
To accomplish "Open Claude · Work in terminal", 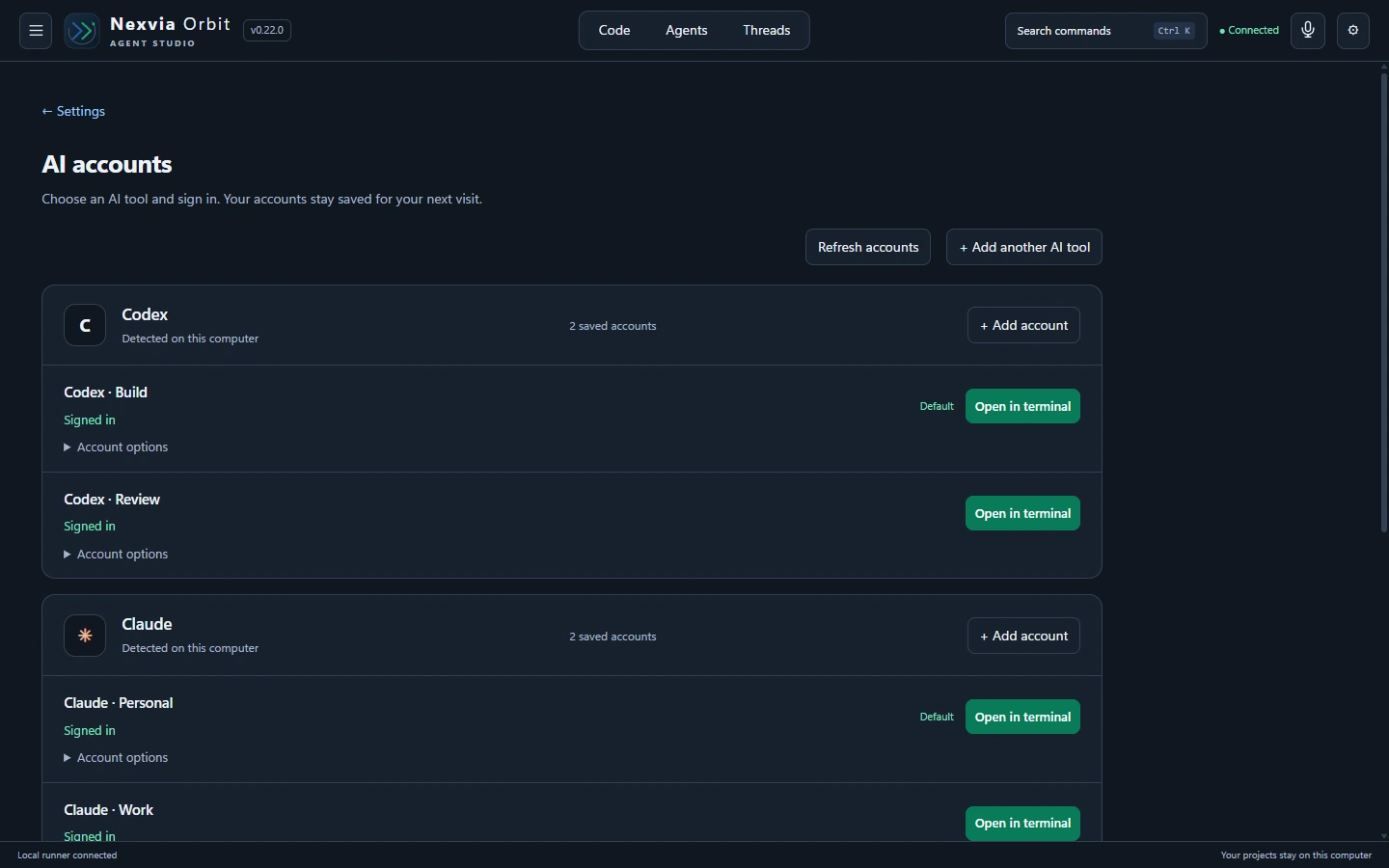I will tap(1022, 823).
